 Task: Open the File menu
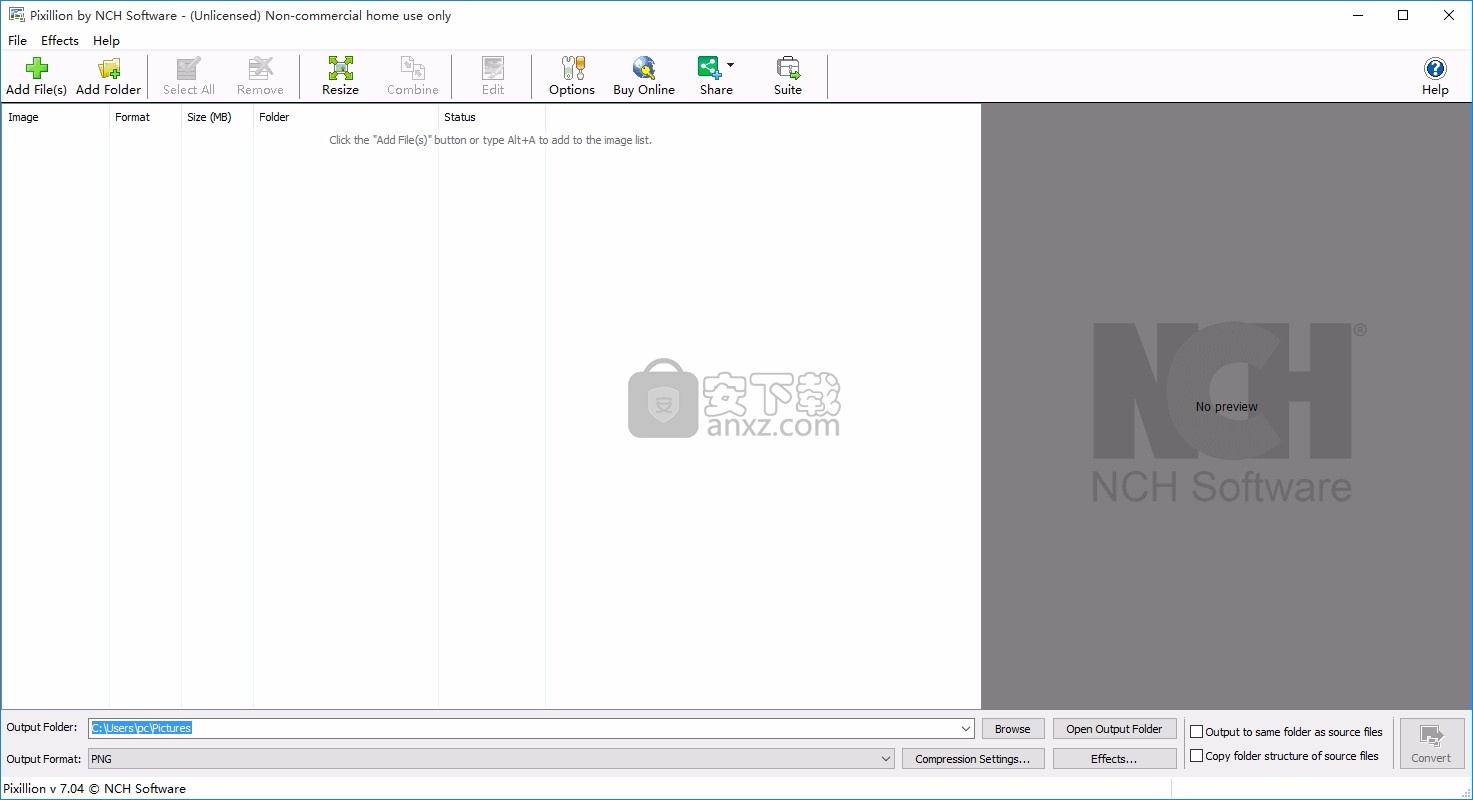[18, 41]
